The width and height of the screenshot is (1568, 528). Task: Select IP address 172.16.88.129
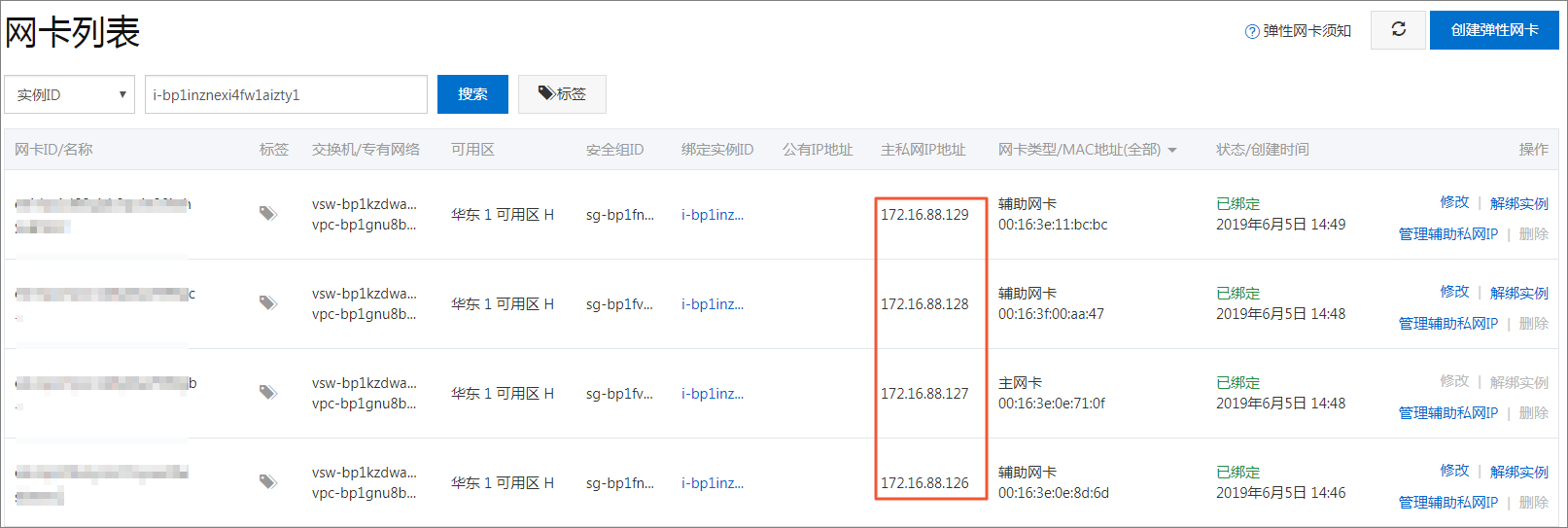click(924, 215)
